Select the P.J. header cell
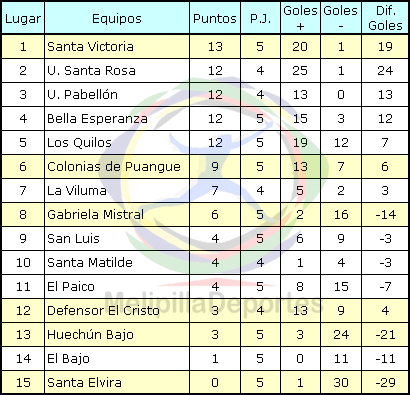 coord(260,18)
